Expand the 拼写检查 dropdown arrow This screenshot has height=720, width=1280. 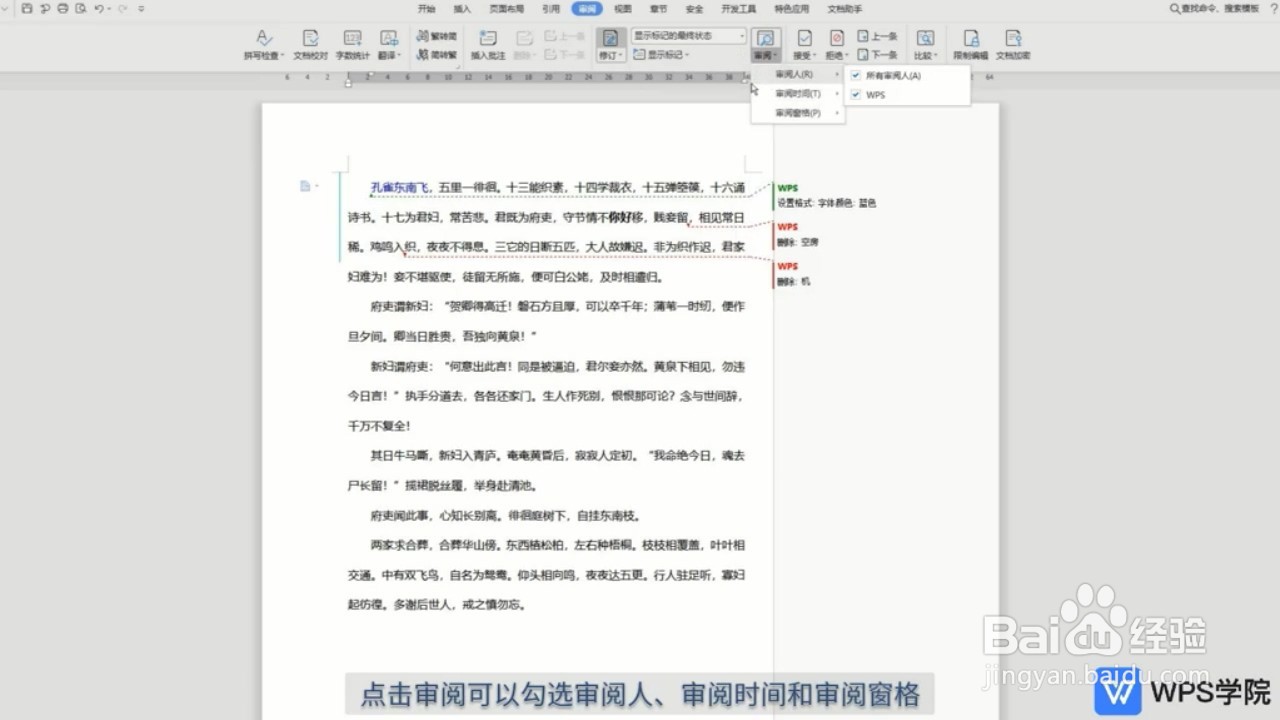(283, 56)
